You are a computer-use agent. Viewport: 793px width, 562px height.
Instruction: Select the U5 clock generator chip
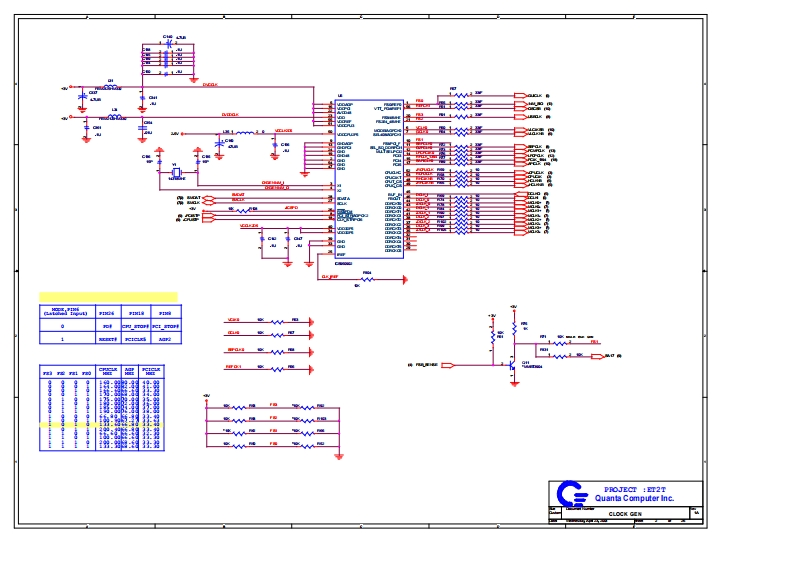click(x=369, y=178)
